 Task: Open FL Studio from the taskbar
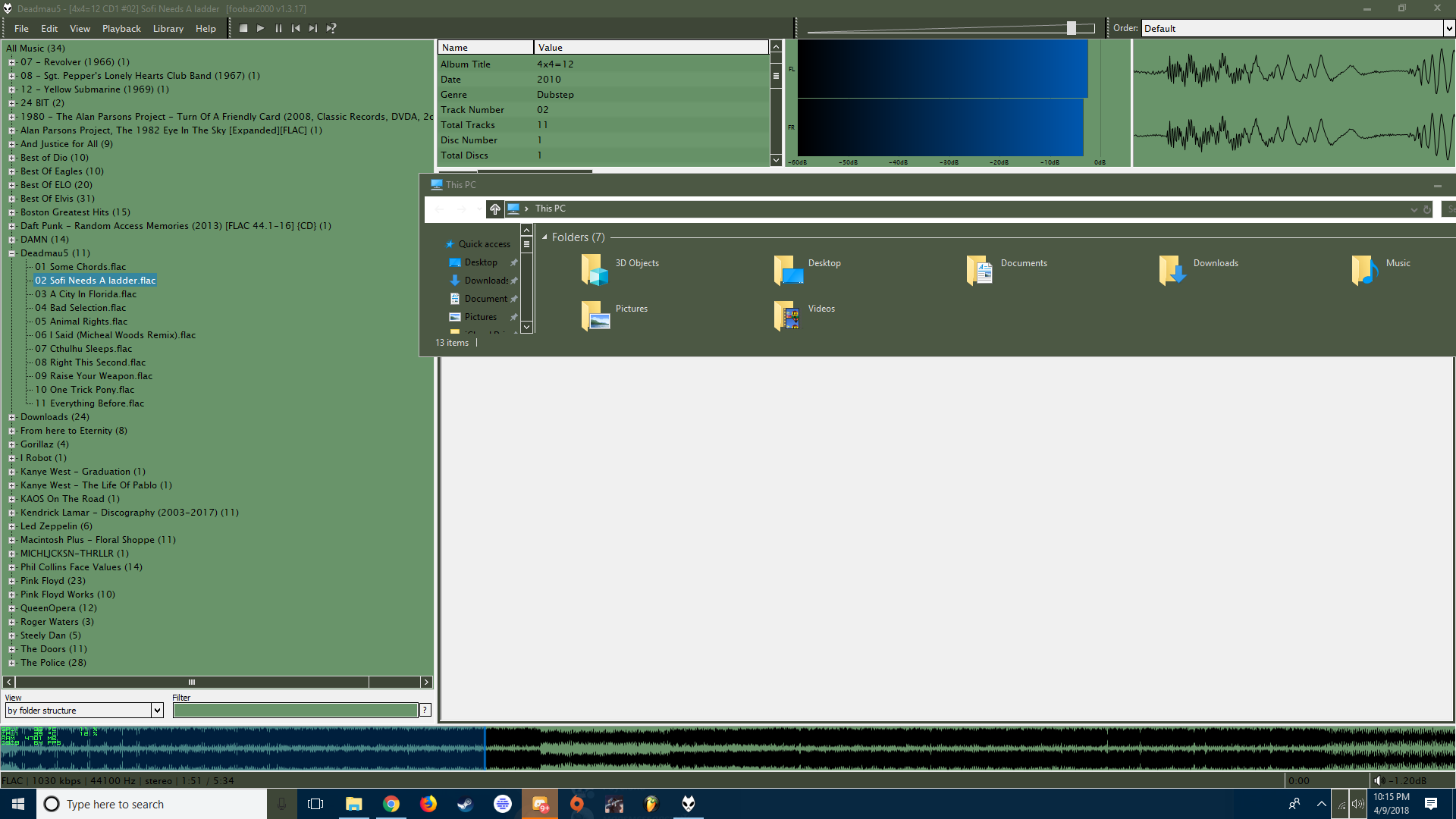click(651, 804)
